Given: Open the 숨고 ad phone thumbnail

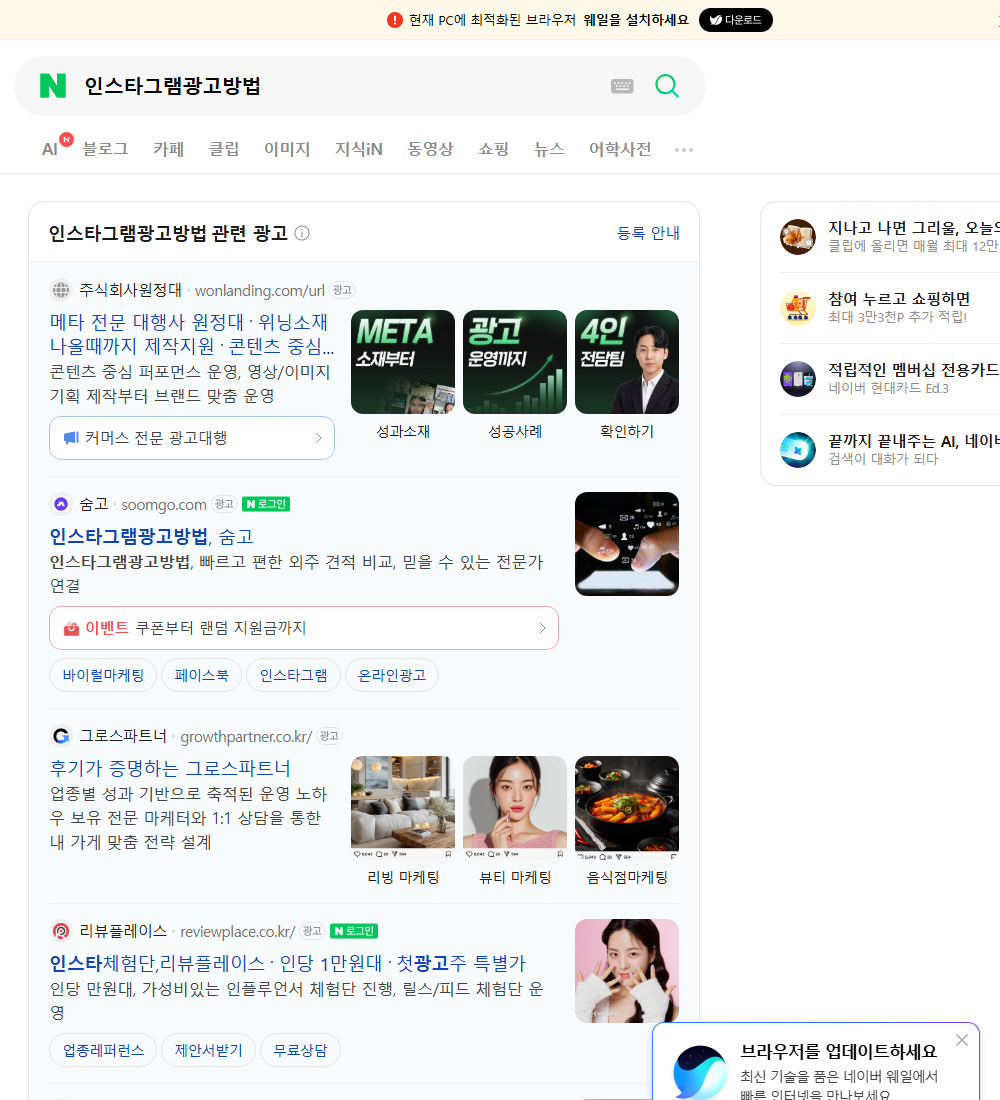Looking at the screenshot, I should point(627,544).
